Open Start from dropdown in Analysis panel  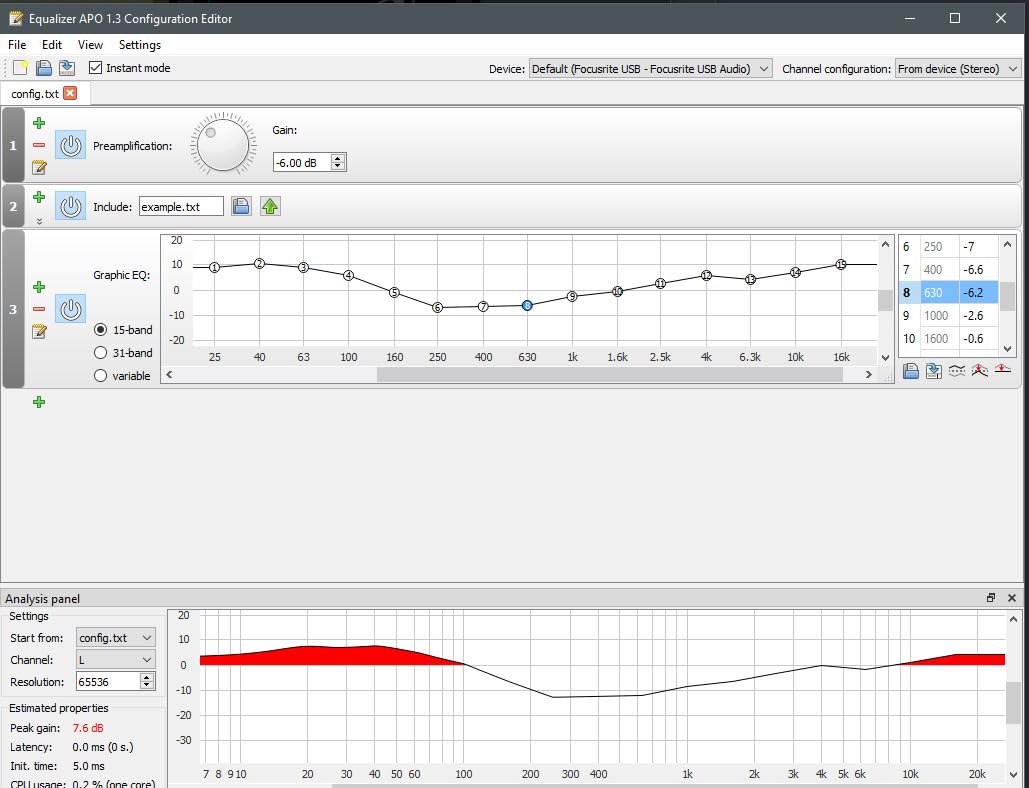pos(116,637)
